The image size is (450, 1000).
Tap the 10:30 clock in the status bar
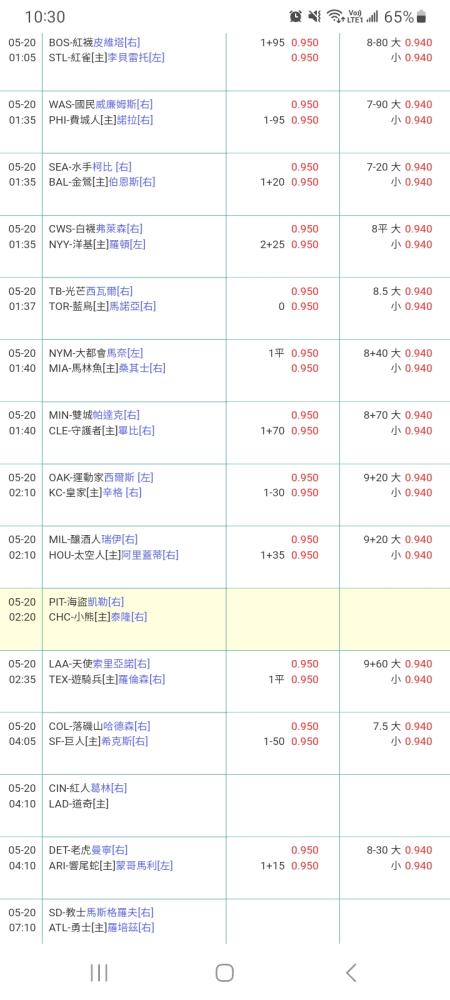(45, 17)
